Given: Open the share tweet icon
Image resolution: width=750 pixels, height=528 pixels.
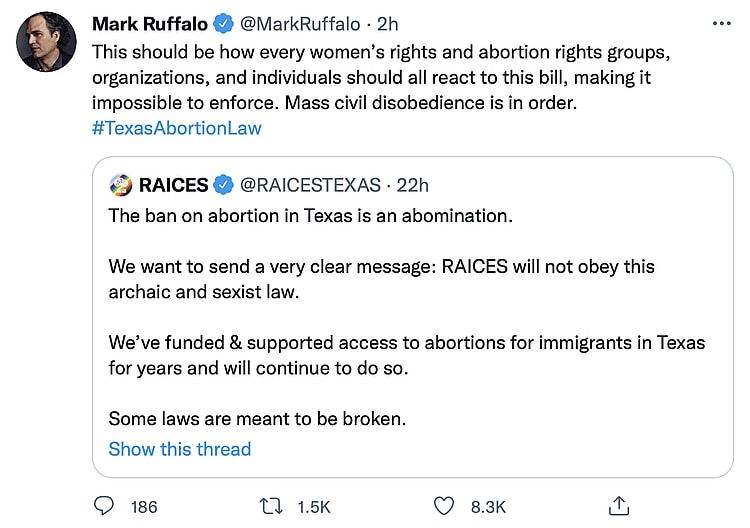Looking at the screenshot, I should [619, 506].
